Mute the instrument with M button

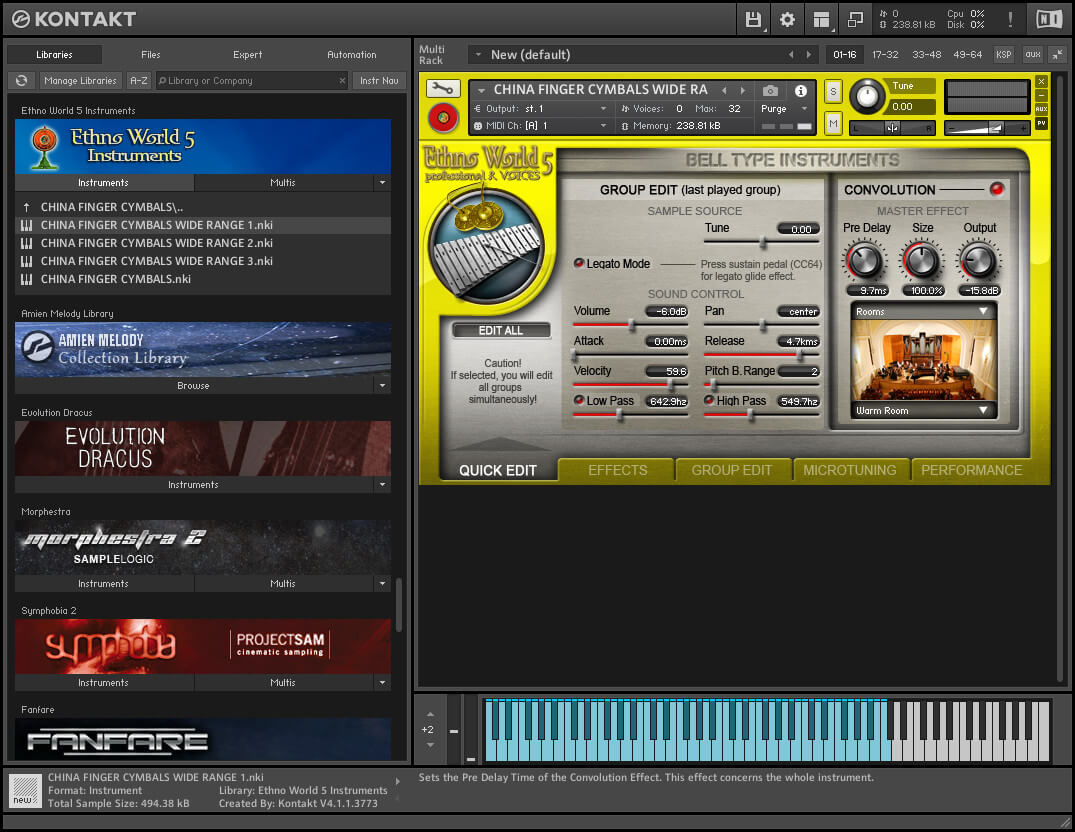[833, 124]
